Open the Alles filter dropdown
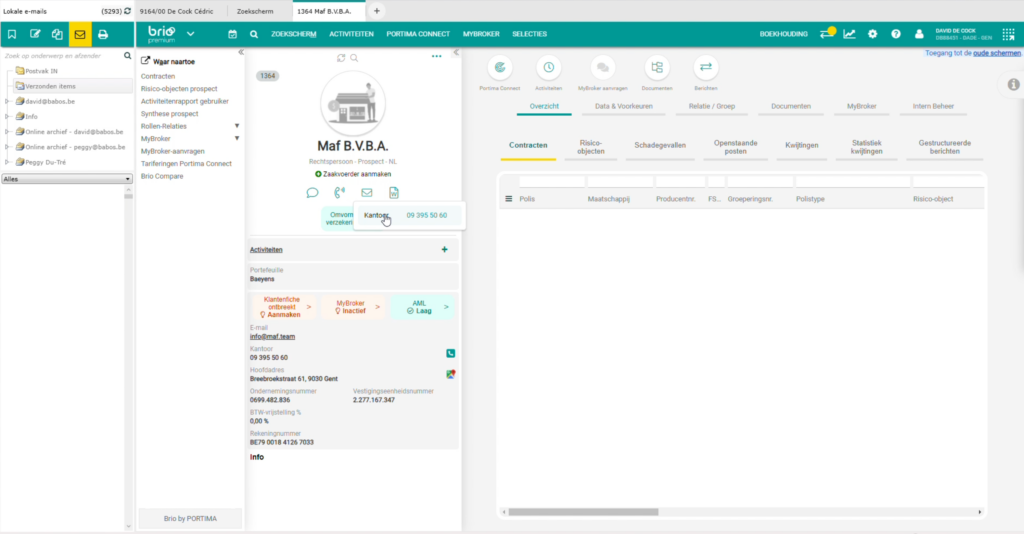This screenshot has height=534, width=1024. click(x=67, y=179)
